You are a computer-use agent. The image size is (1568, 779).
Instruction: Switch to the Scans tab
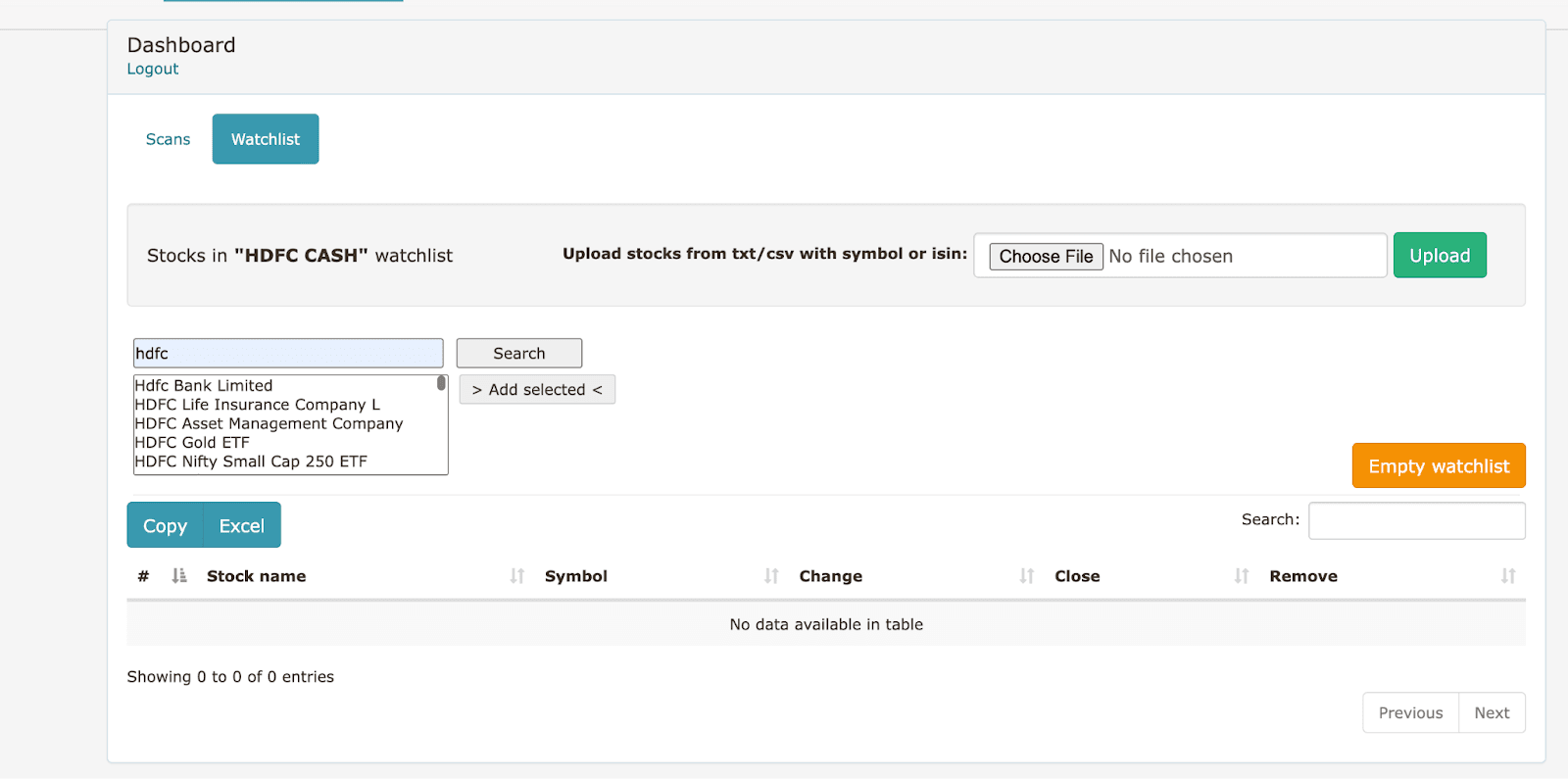[168, 139]
